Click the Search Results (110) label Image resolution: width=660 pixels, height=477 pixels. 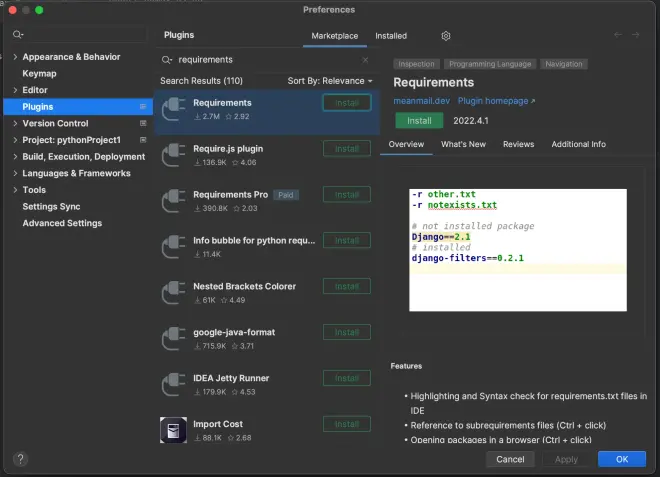point(201,81)
